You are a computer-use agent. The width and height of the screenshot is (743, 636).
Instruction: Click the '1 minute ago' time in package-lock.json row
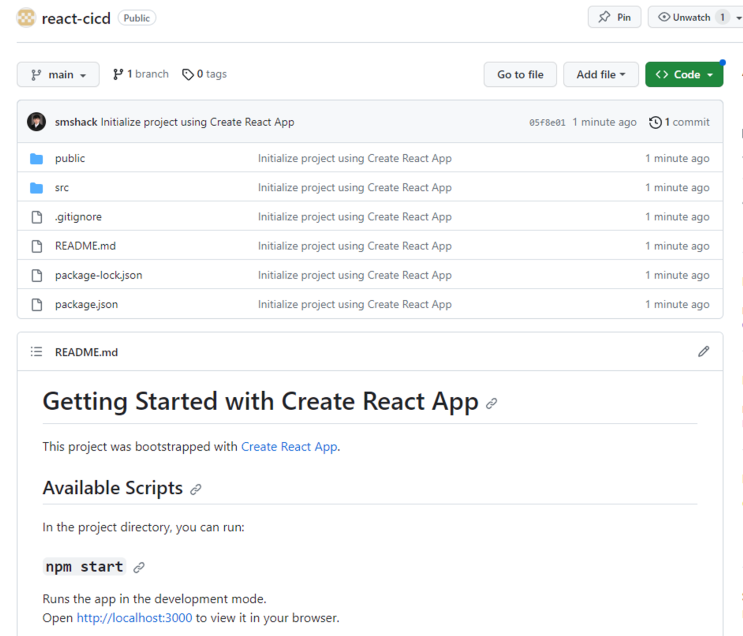(x=677, y=275)
